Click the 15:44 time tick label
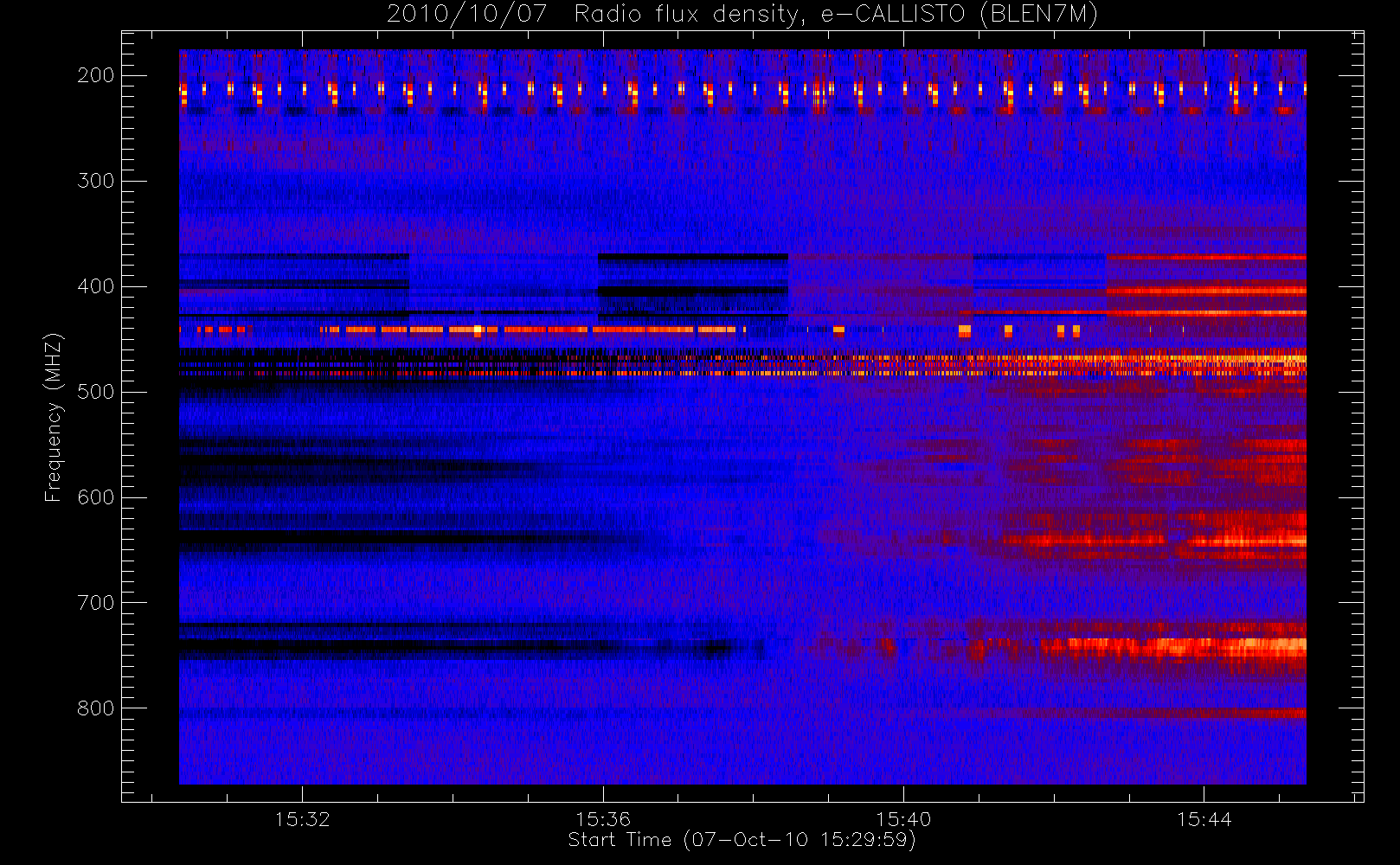Image resolution: width=1400 pixels, height=865 pixels. [1204, 819]
